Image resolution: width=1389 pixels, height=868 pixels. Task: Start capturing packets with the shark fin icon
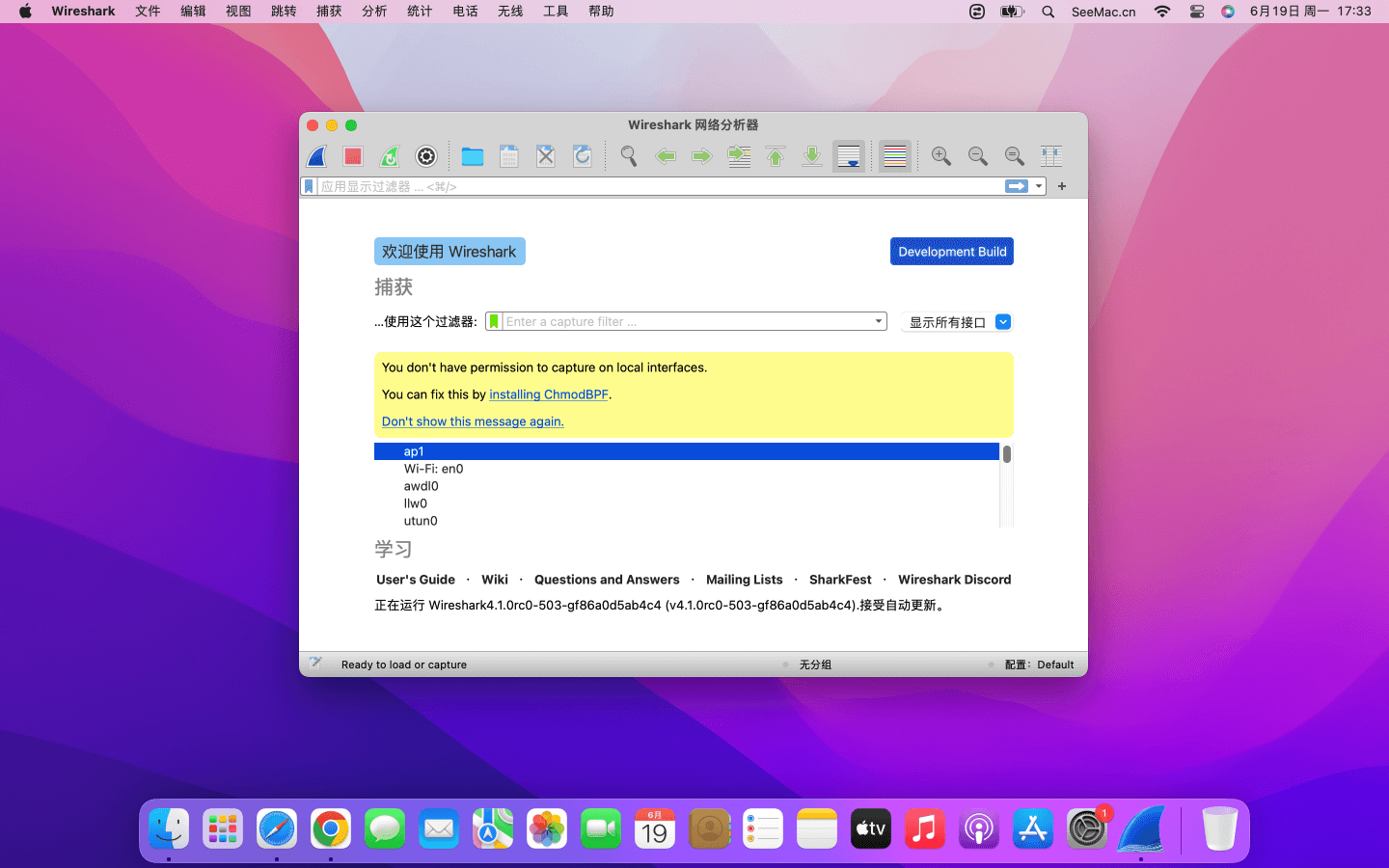click(316, 156)
